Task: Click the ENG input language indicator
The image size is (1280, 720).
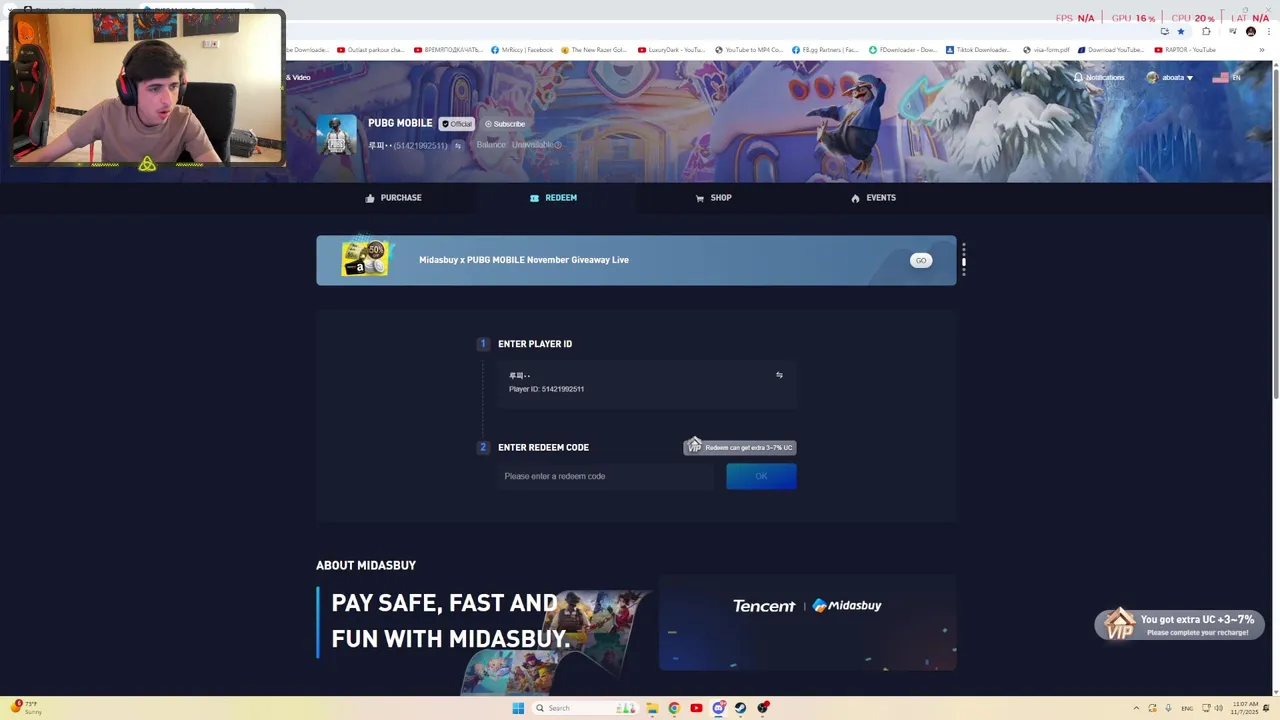Action: point(1187,708)
